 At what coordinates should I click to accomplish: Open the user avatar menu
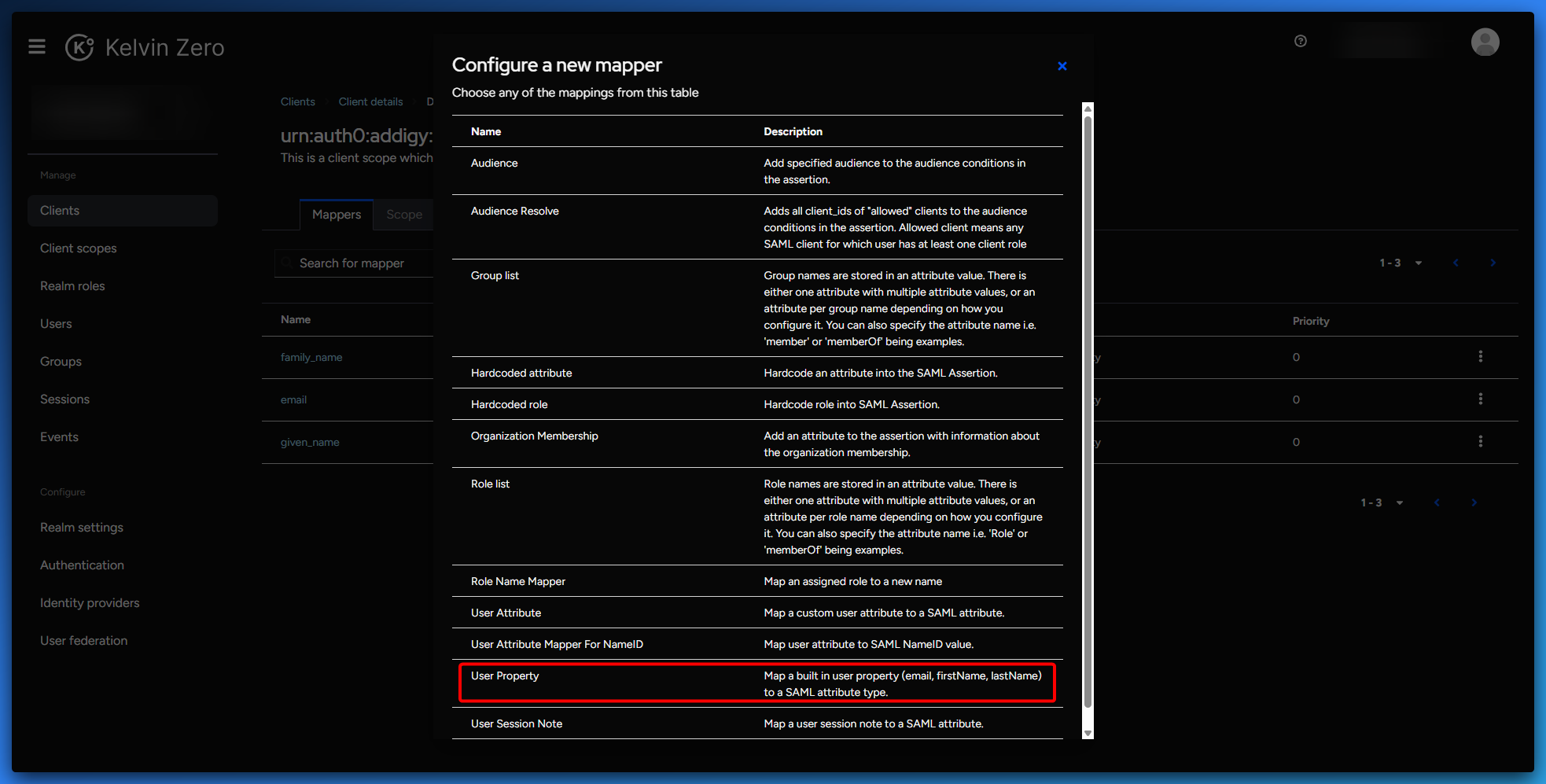click(1485, 42)
